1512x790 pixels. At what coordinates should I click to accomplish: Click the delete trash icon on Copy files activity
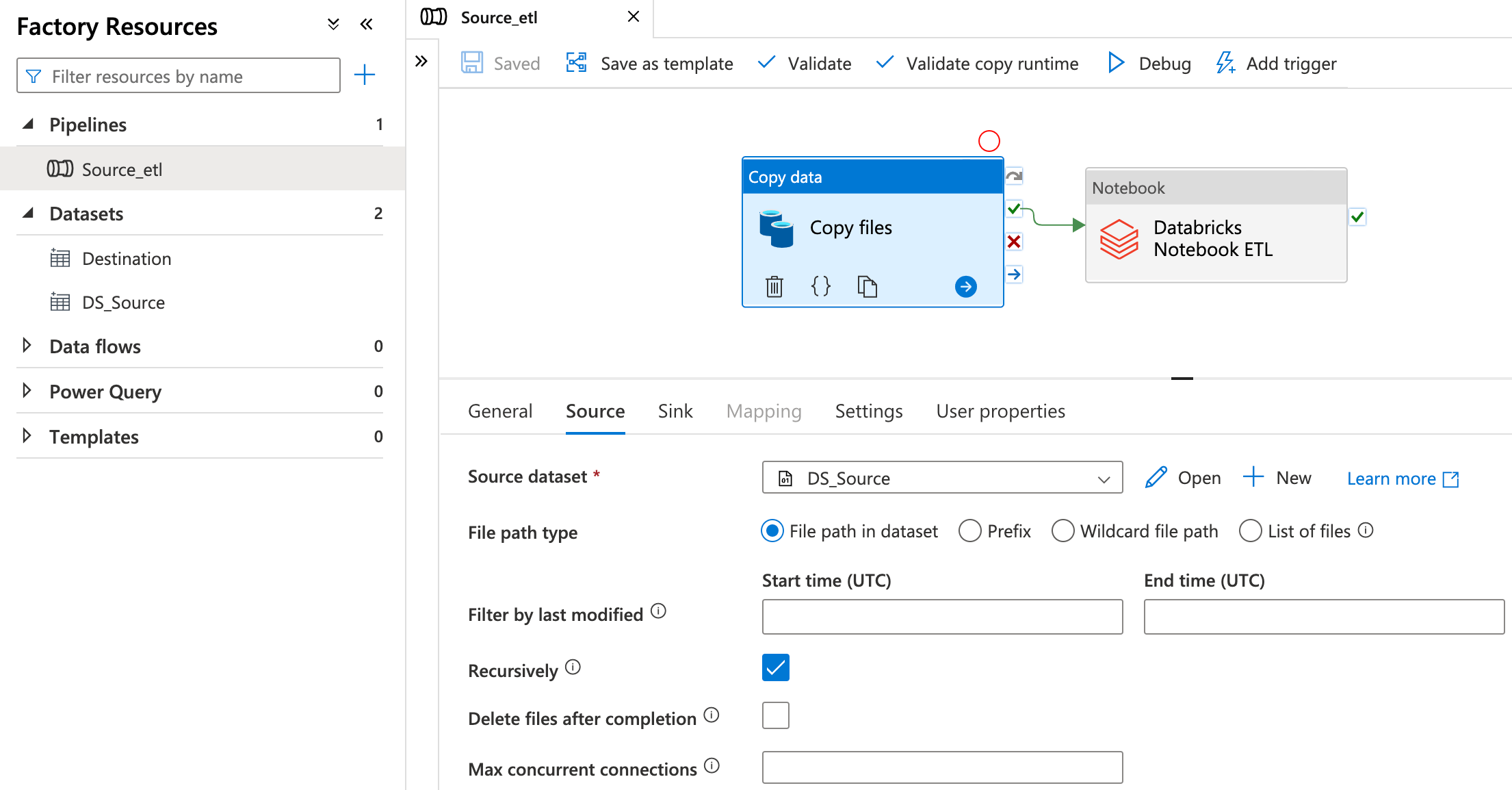pyautogui.click(x=774, y=286)
